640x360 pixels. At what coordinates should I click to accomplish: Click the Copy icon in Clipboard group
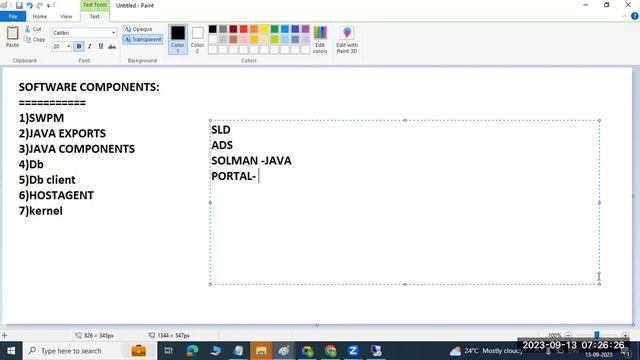(27, 40)
